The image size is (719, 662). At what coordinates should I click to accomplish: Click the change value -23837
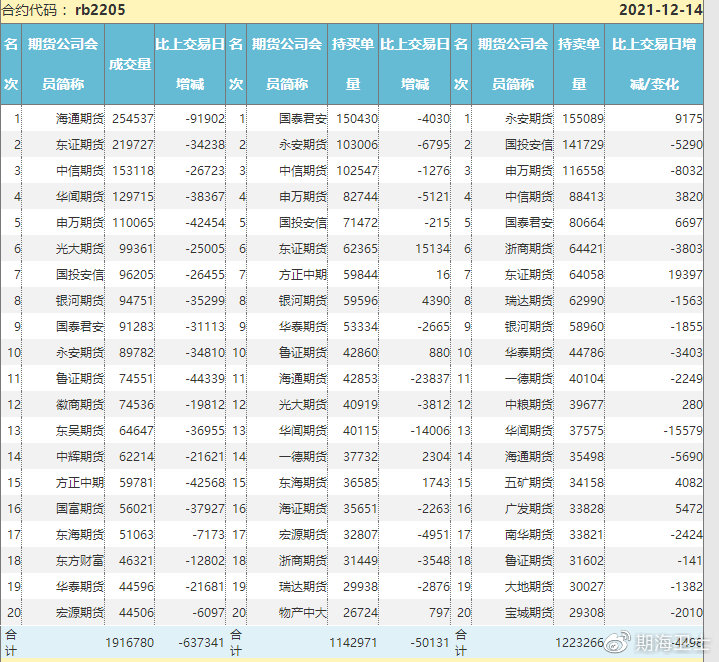430,379
